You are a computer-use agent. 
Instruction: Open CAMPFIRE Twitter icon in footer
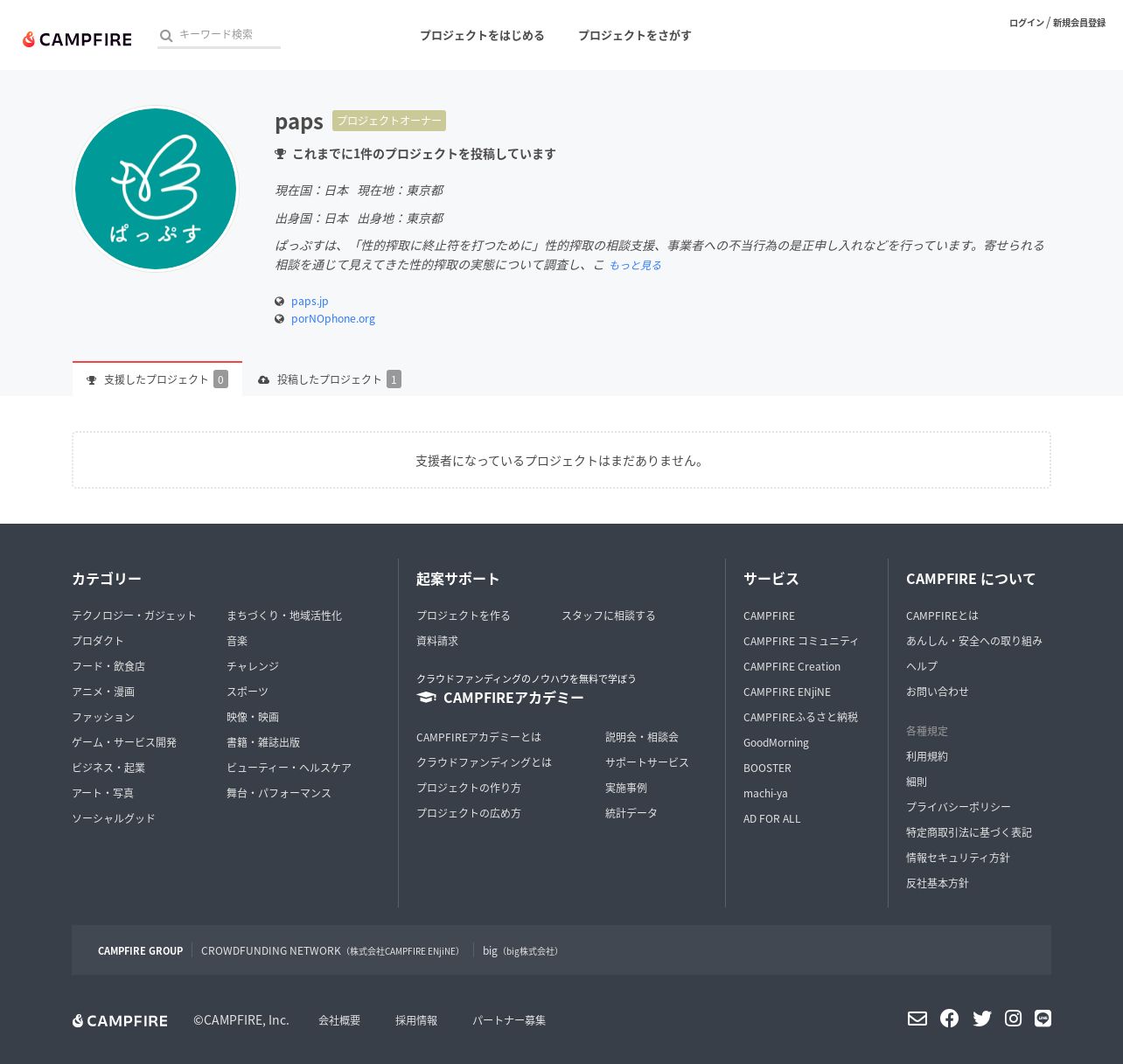[982, 1019]
